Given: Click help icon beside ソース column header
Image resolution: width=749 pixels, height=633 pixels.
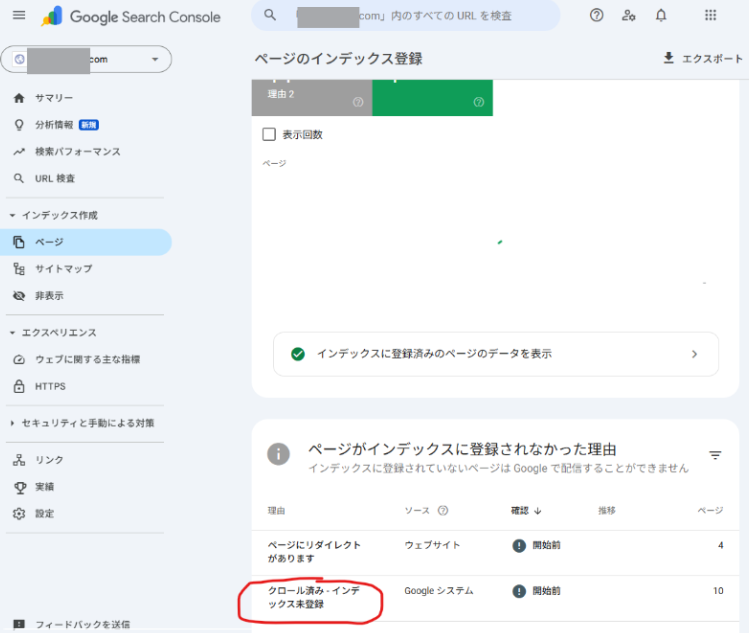Looking at the screenshot, I should 443,510.
